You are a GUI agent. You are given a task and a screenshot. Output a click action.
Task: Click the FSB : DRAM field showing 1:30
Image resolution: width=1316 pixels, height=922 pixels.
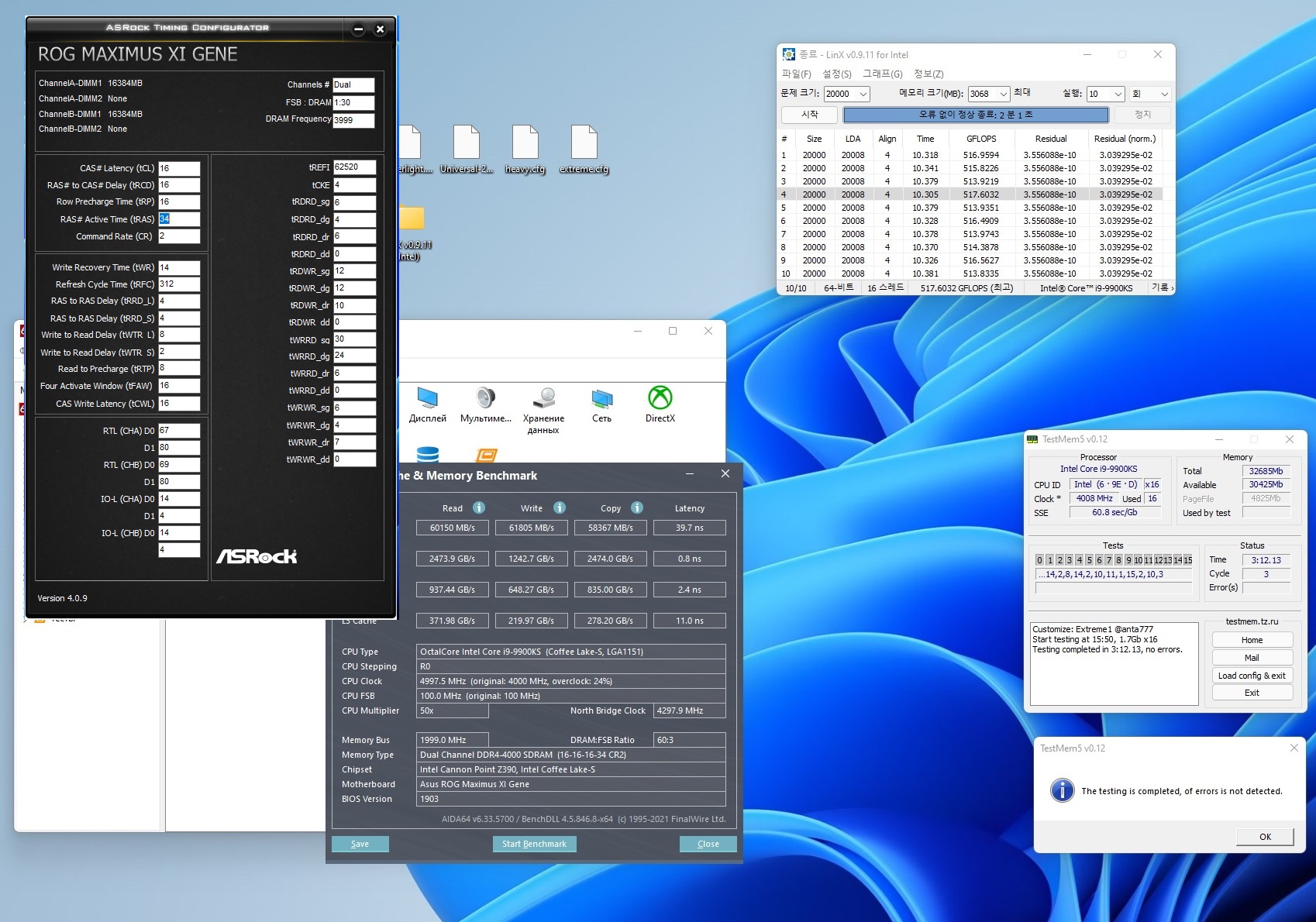coord(353,102)
